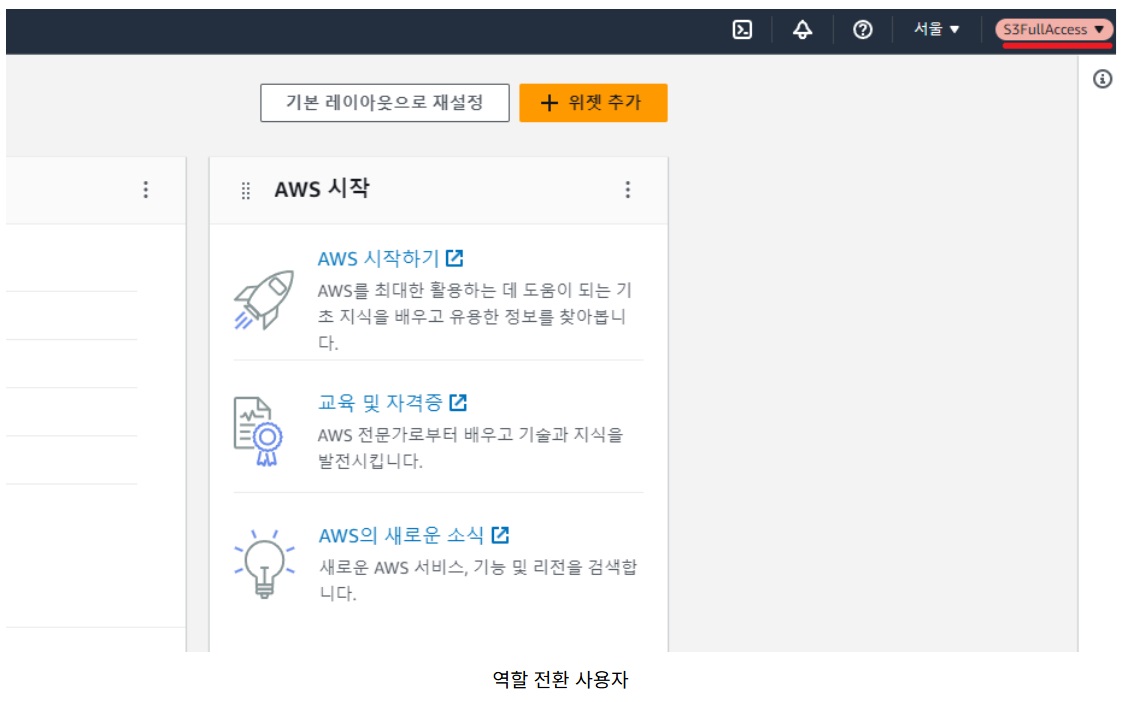Click the certificate icon beside 교육 및 자격증
The width and height of the screenshot is (1121, 702).
(258, 432)
